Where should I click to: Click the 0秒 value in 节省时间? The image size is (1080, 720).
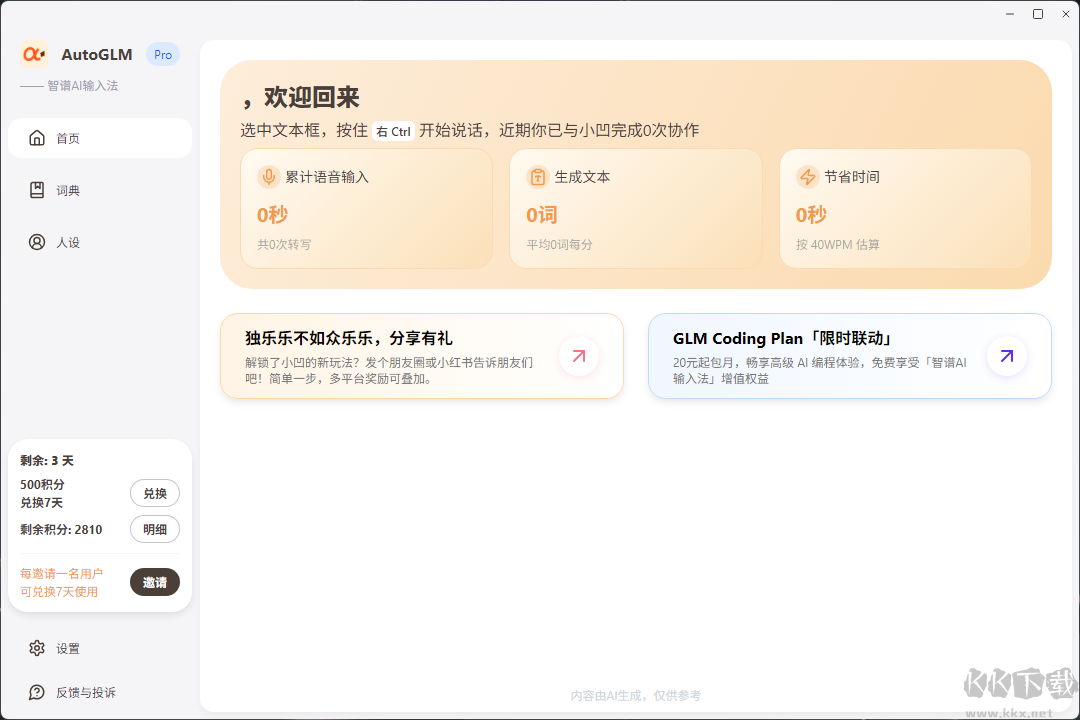[x=811, y=215]
